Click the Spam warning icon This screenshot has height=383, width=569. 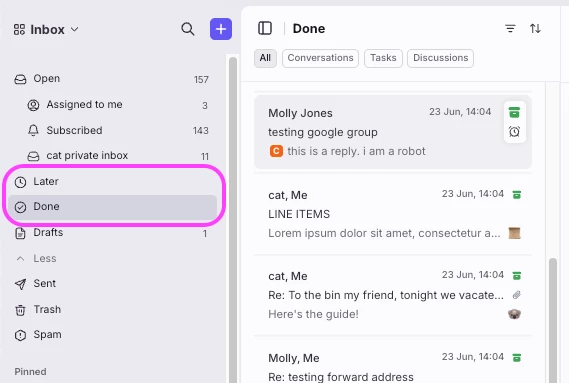[x=20, y=335]
